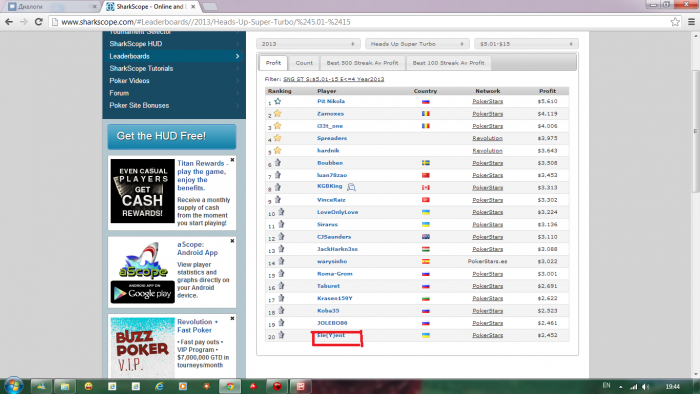Open the Heads Up Super Turbo dropdown
Image resolution: width=700 pixels, height=394 pixels.
tap(417, 44)
